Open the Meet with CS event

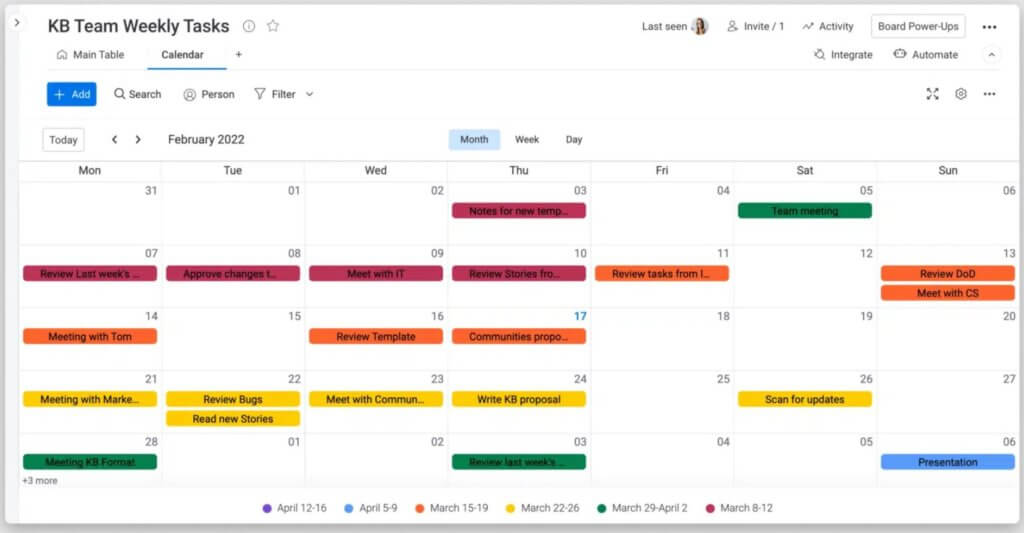[x=948, y=293]
